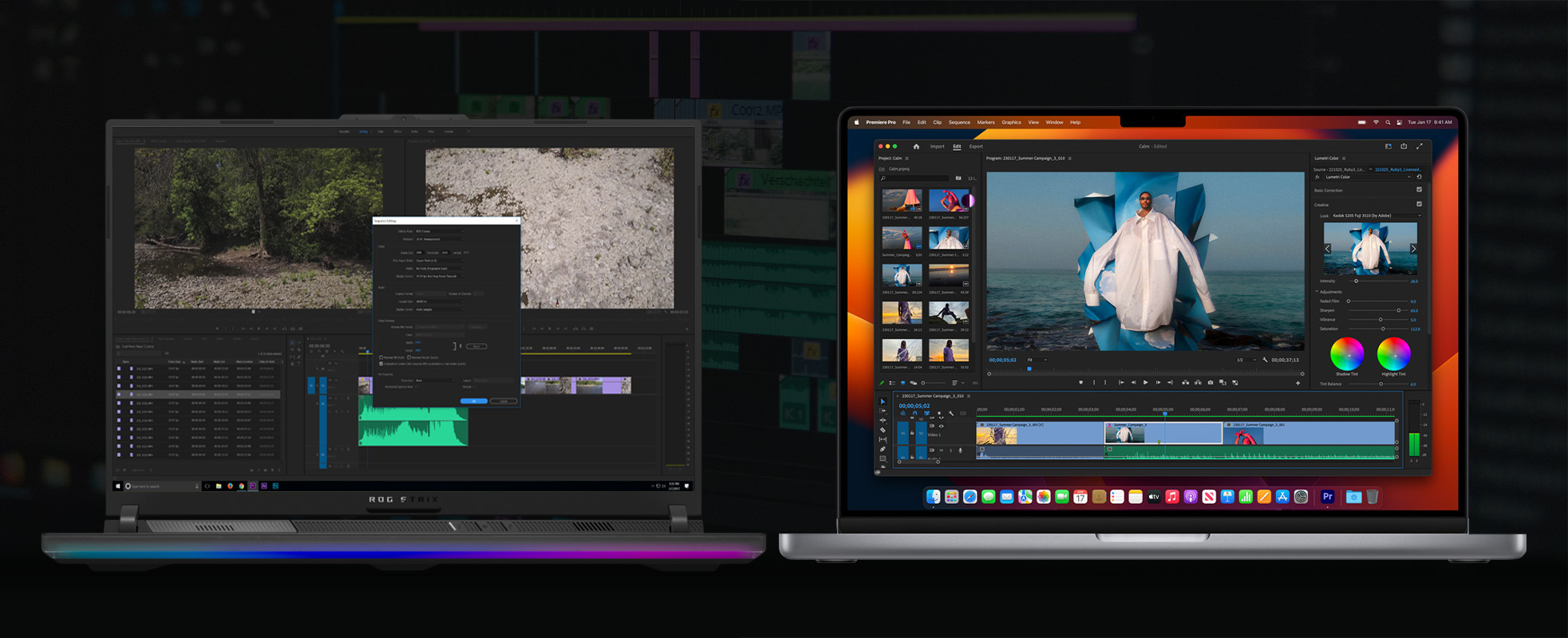Viewport: 1568px width, 638px height.
Task: Click the Selection arrow tool
Action: pos(883,401)
